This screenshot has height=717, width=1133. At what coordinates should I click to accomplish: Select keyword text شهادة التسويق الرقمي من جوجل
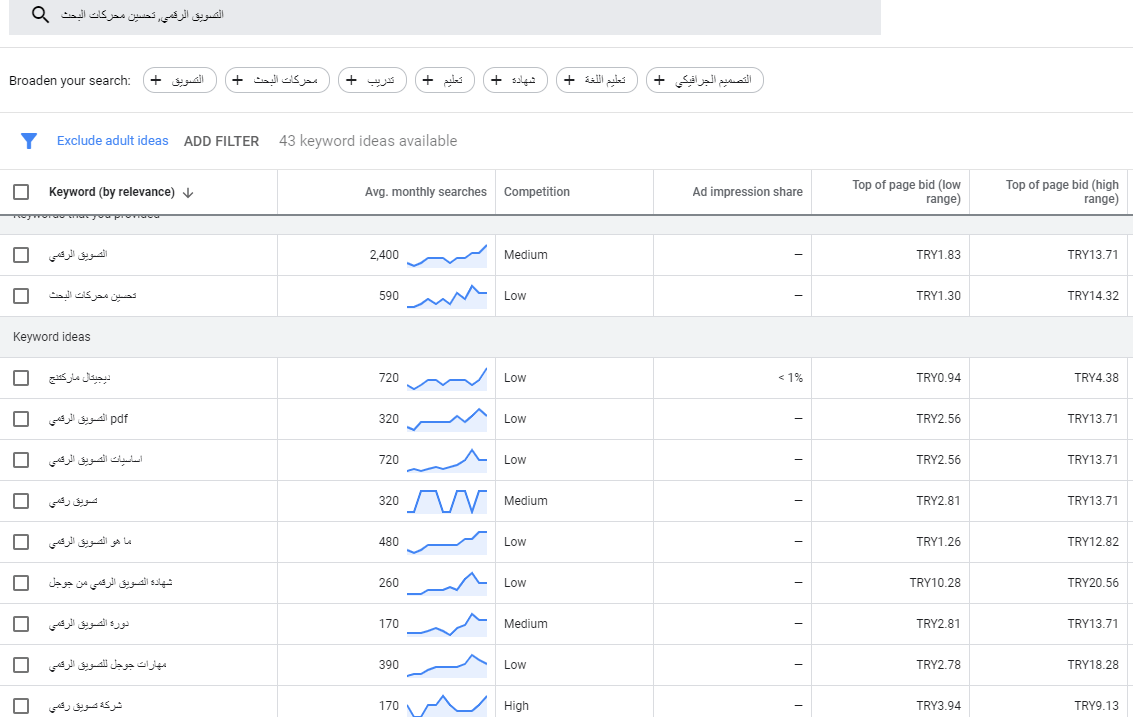[x=111, y=583]
